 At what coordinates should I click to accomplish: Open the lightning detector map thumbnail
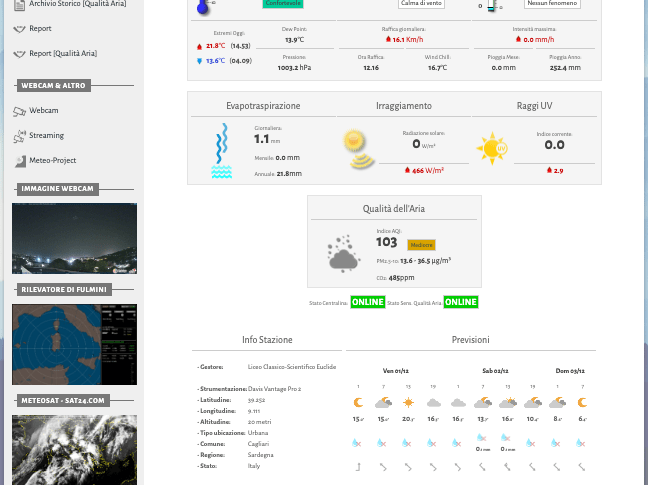(74, 345)
